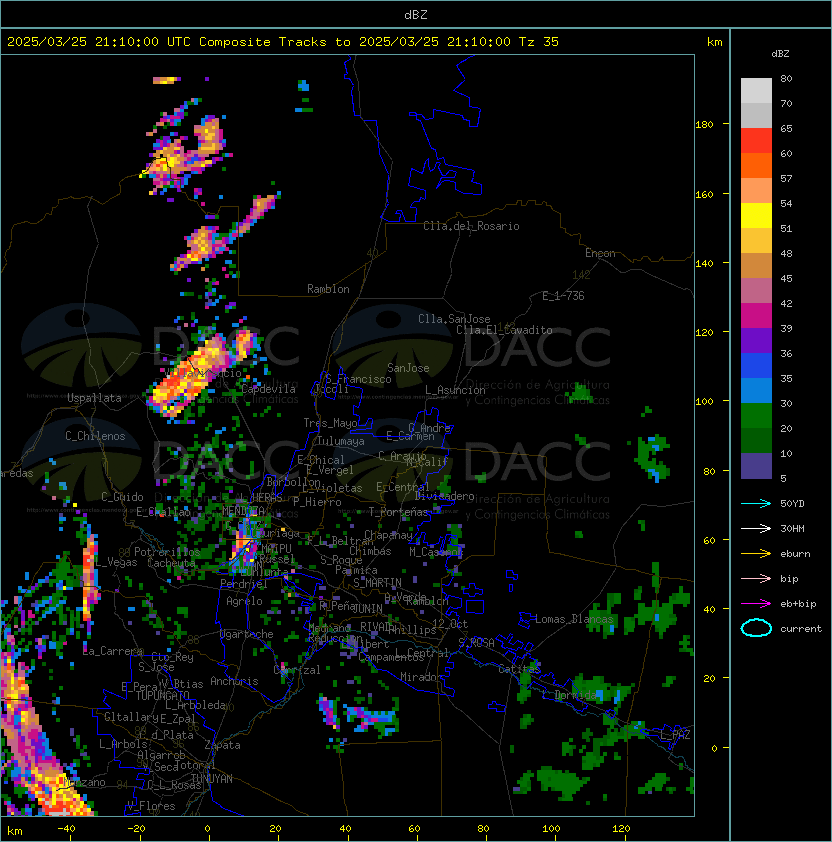The image size is (832, 842).
Task: Click the Divisadero map label
Action: tap(445, 496)
